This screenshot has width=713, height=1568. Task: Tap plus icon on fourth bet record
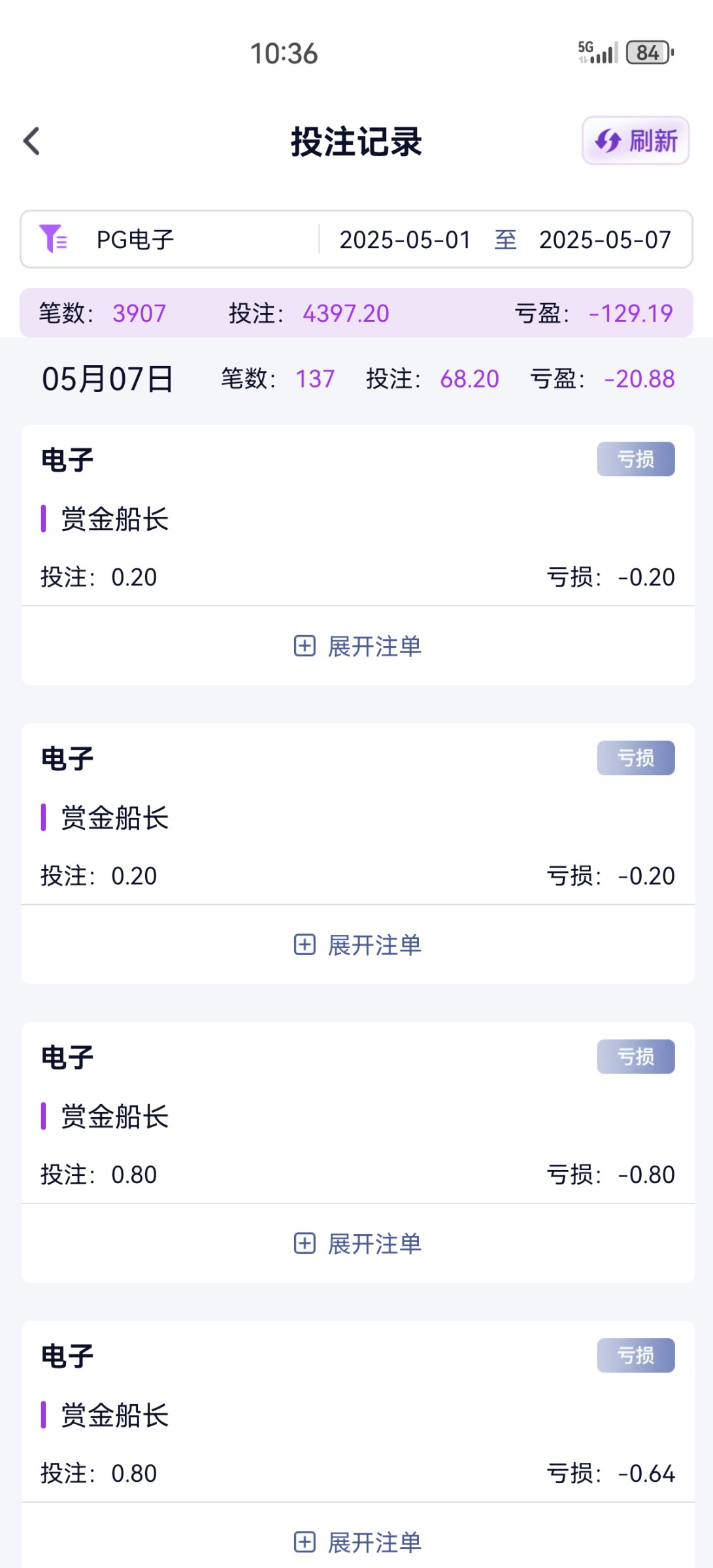click(305, 1542)
